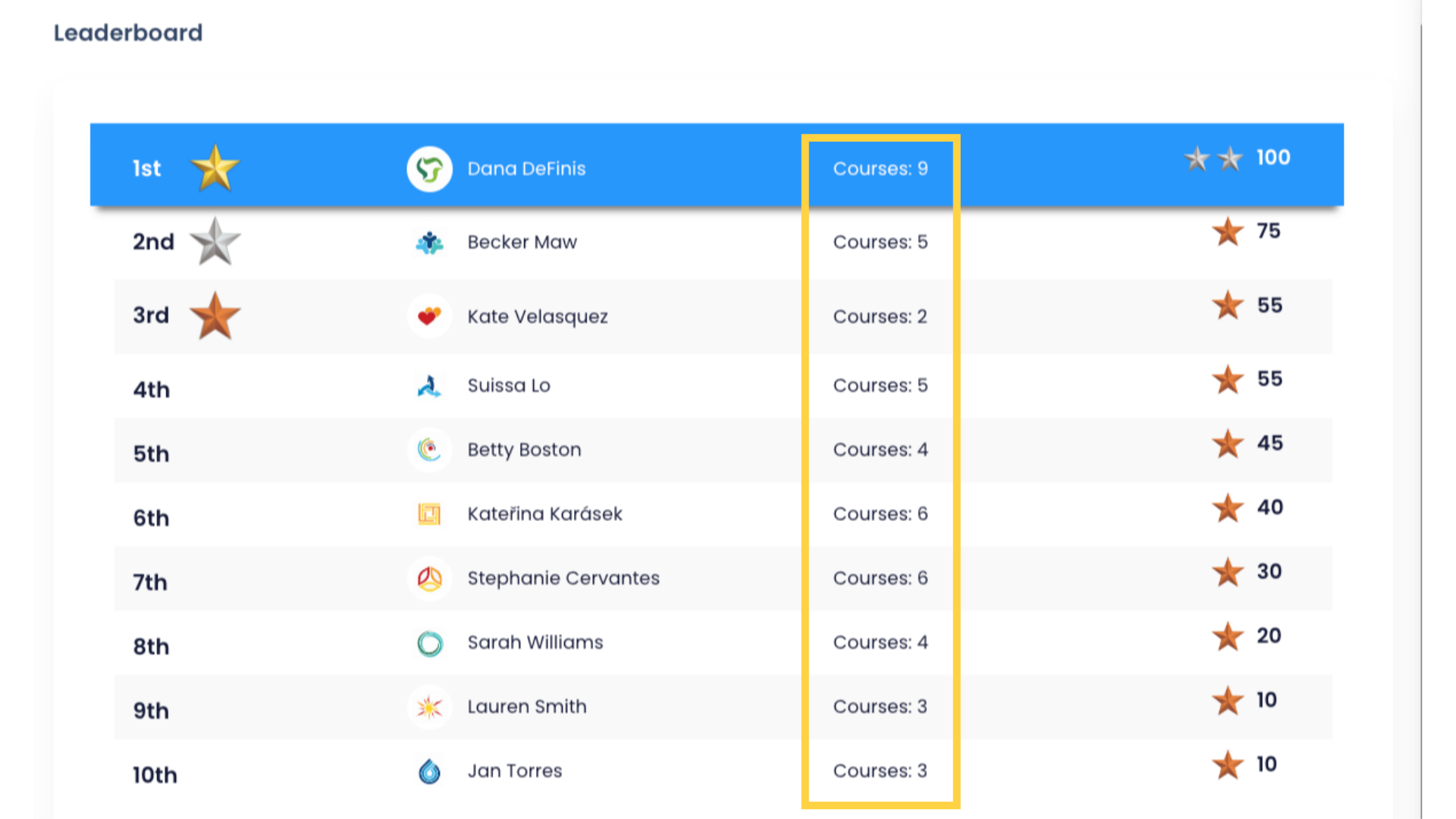Click the star next to score 45
The height and width of the screenshot is (819, 1456).
[1228, 444]
